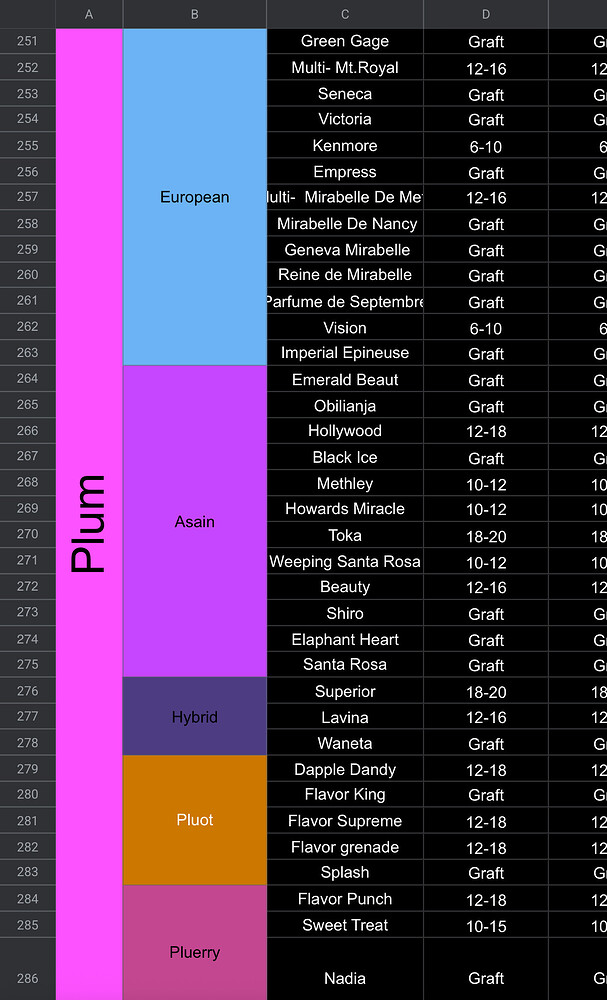Select the purple Asain category cell
The width and height of the screenshot is (607, 1000).
194,521
